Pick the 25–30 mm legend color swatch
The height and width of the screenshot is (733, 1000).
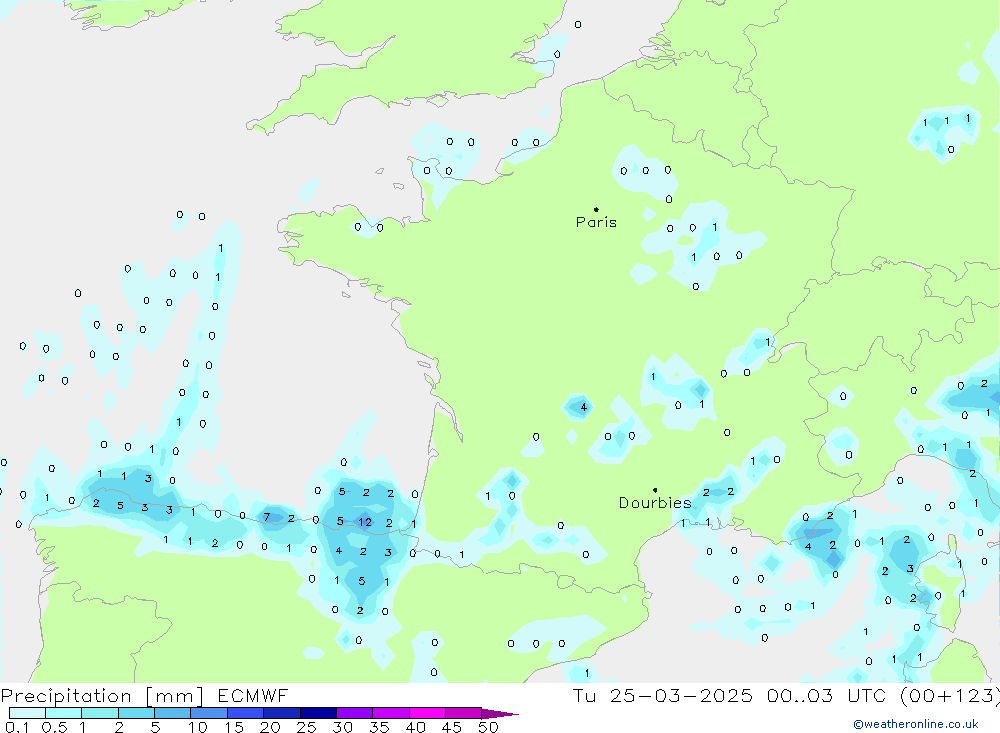pos(318,713)
